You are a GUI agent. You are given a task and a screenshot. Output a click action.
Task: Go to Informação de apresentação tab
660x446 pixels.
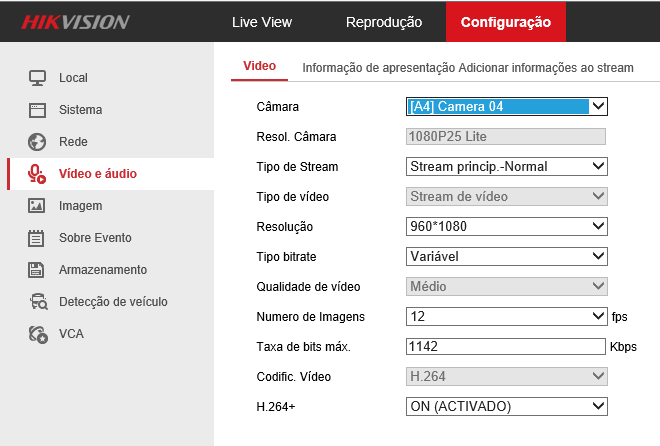coord(378,68)
